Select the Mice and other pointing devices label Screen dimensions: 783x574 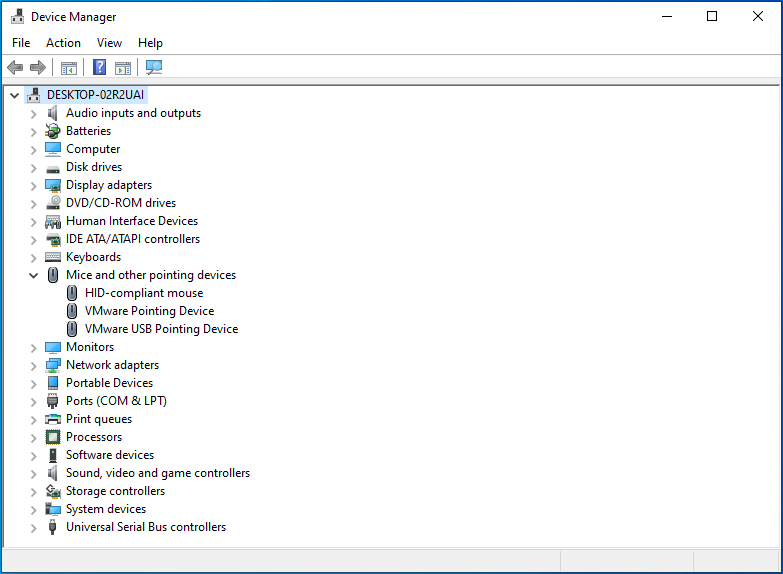(x=151, y=275)
